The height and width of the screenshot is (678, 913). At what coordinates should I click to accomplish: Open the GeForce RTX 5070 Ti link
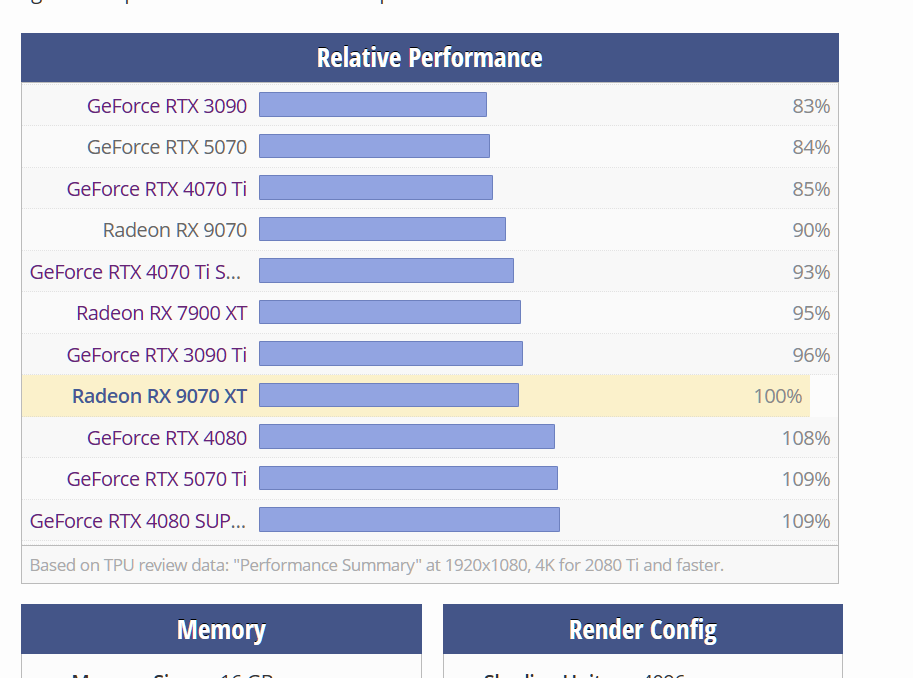click(x=157, y=479)
